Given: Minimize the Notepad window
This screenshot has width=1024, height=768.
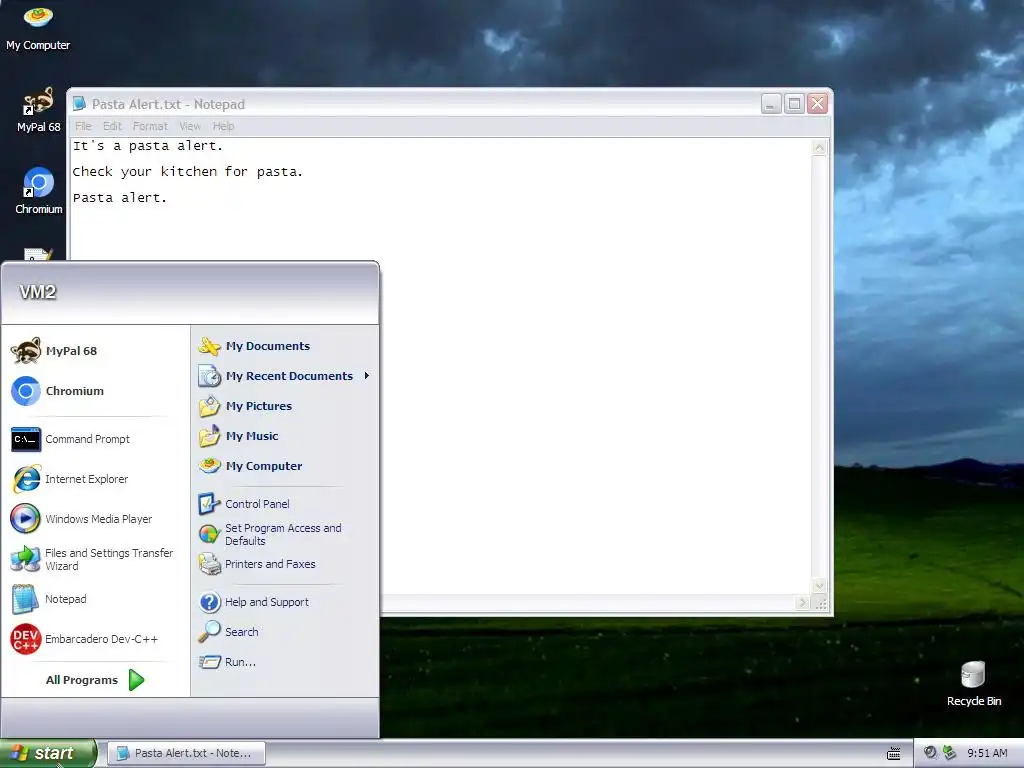Looking at the screenshot, I should (x=771, y=103).
